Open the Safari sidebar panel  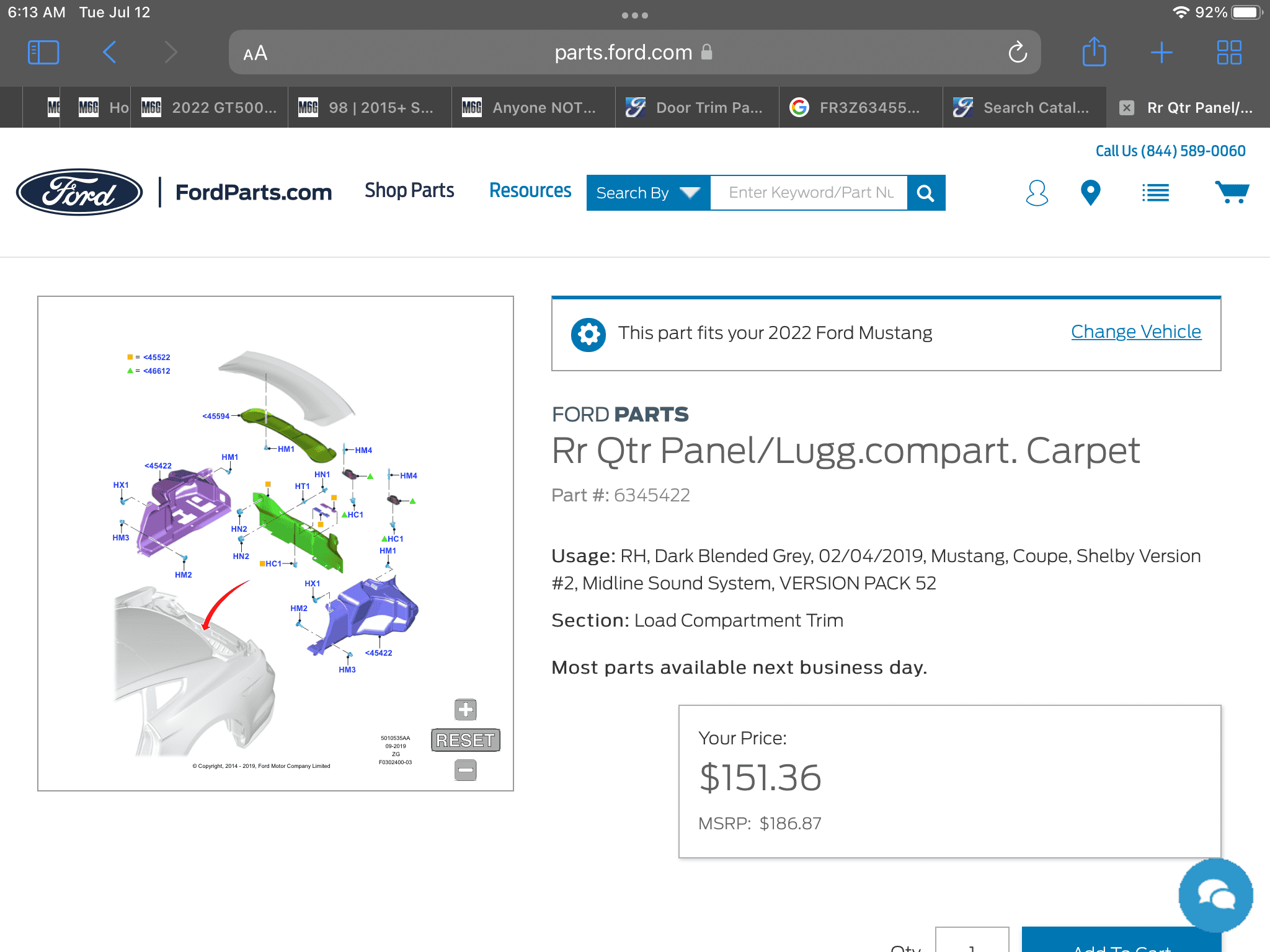pyautogui.click(x=43, y=53)
